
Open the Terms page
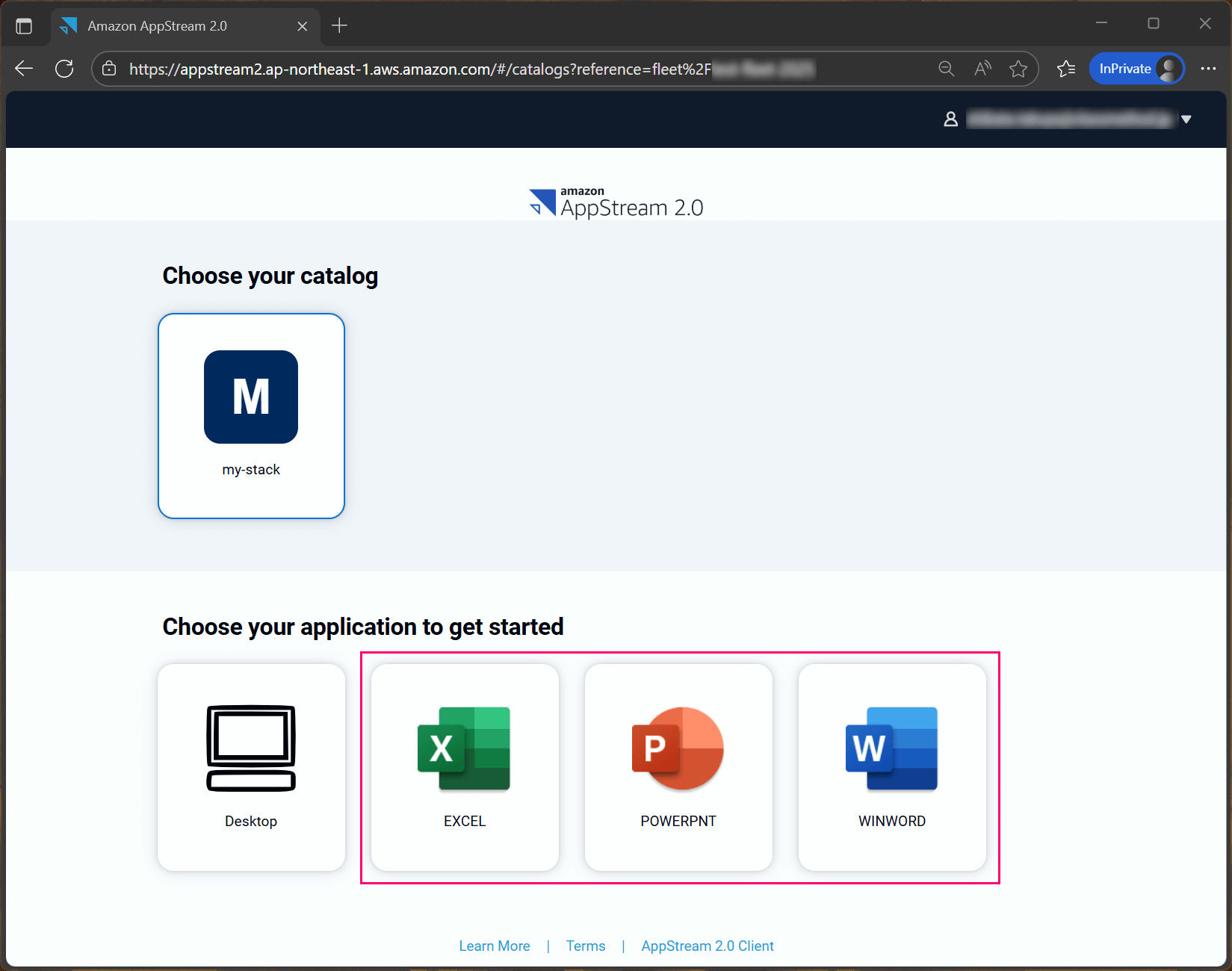[x=586, y=946]
